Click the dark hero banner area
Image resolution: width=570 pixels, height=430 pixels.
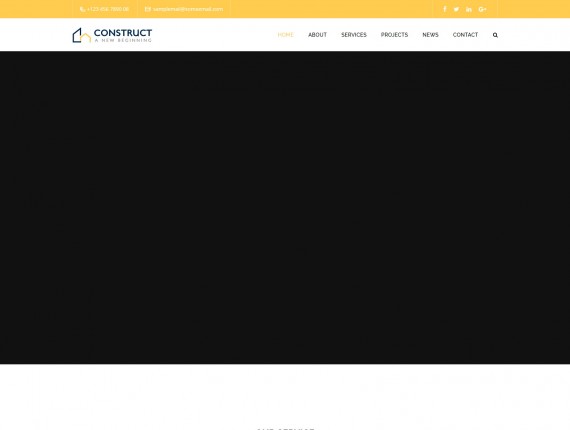click(285, 207)
